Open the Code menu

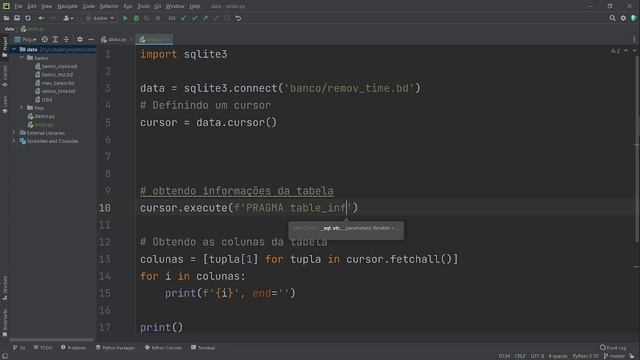coord(89,6)
